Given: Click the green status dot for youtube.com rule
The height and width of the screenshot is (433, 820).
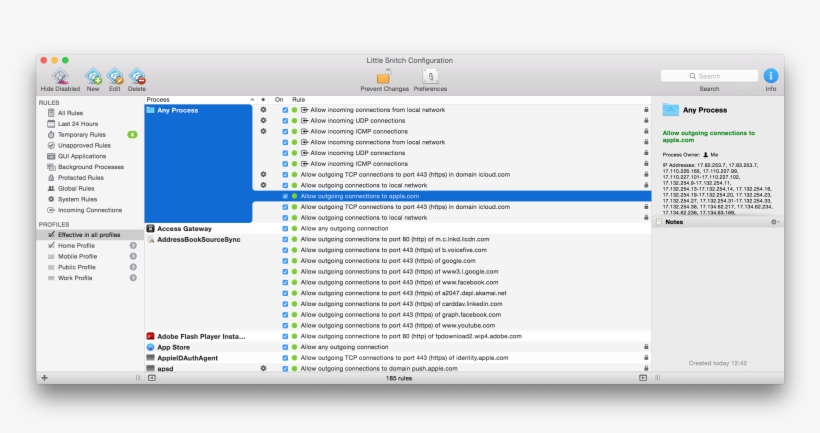Looking at the screenshot, I should pyautogui.click(x=295, y=325).
